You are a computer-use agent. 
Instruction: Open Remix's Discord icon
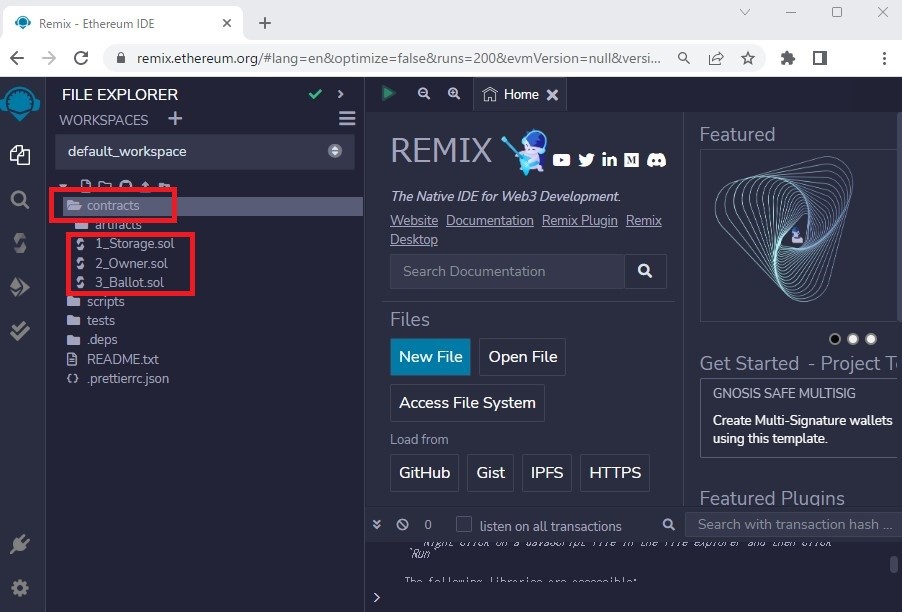pos(656,160)
